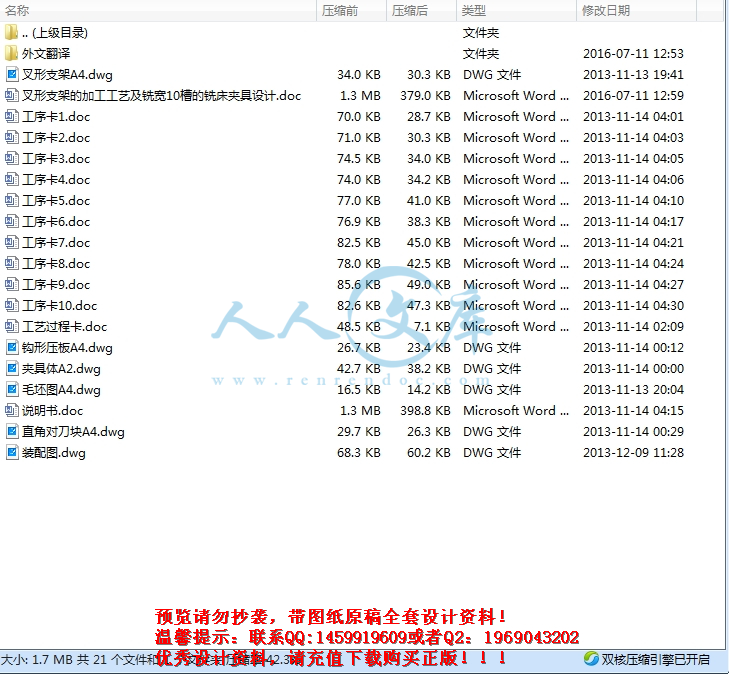The height and width of the screenshot is (674, 729).
Task: Click the 外文翻译 folder icon
Action: coord(11,53)
